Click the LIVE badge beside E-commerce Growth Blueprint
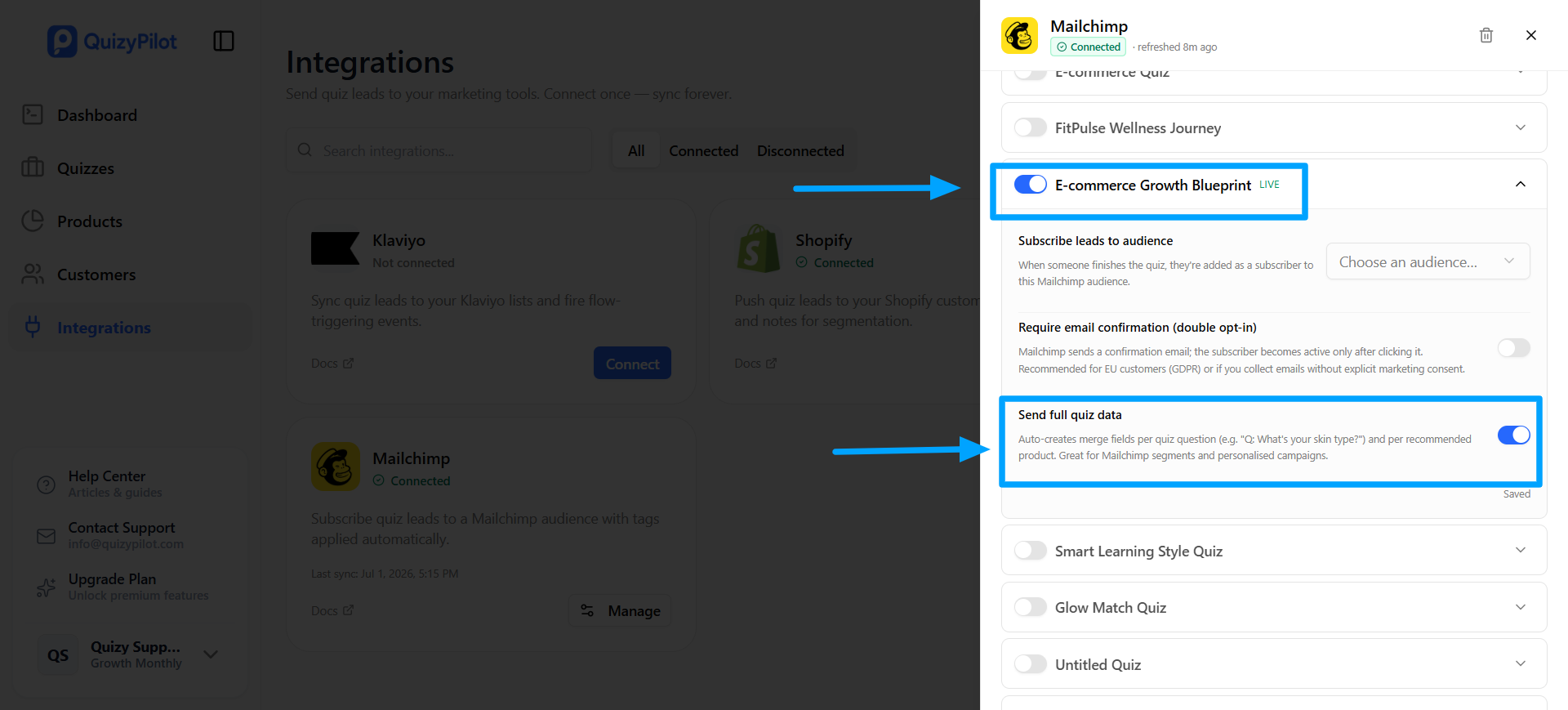 (x=1269, y=184)
